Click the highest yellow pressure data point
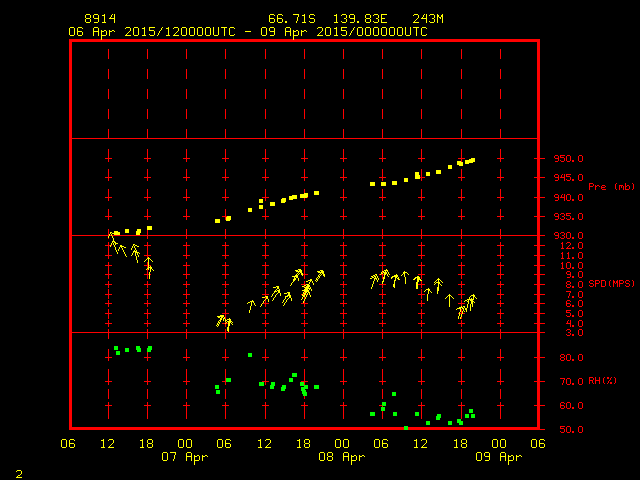The width and height of the screenshot is (640, 480). pyautogui.click(x=472, y=159)
